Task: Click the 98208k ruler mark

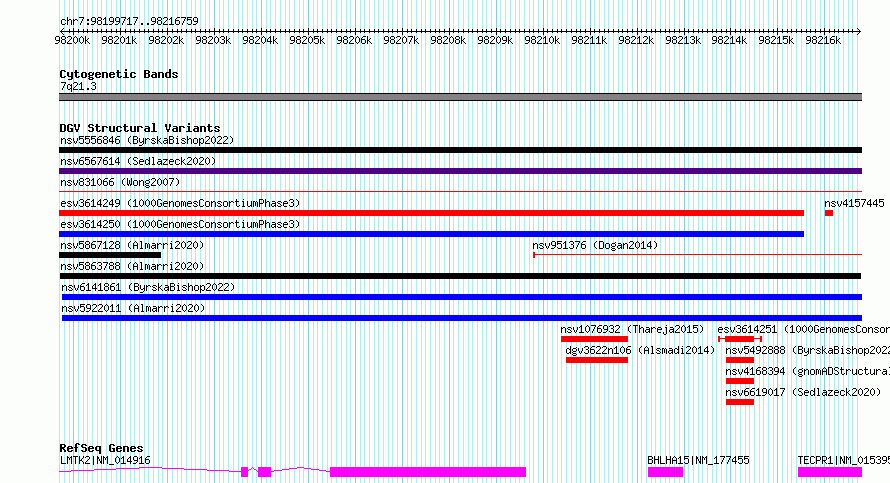Action: (x=448, y=40)
